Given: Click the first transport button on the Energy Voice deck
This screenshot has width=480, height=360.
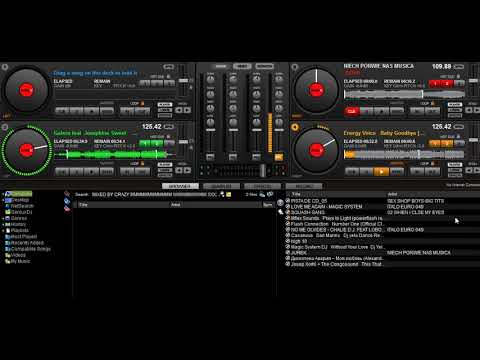Looking at the screenshot, I should [352, 172].
